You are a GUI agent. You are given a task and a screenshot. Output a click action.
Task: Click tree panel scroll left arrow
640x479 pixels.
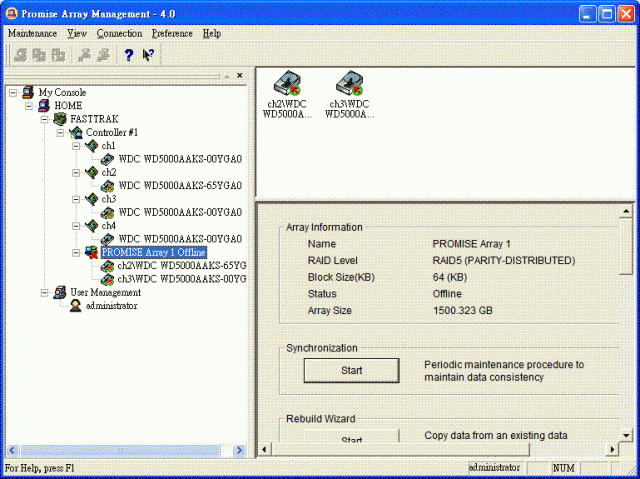tap(12, 450)
